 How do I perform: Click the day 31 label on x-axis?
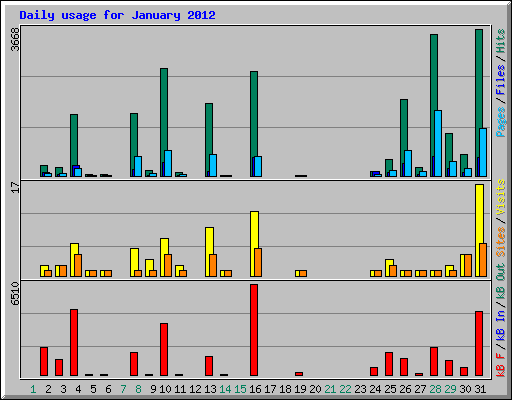480,389
